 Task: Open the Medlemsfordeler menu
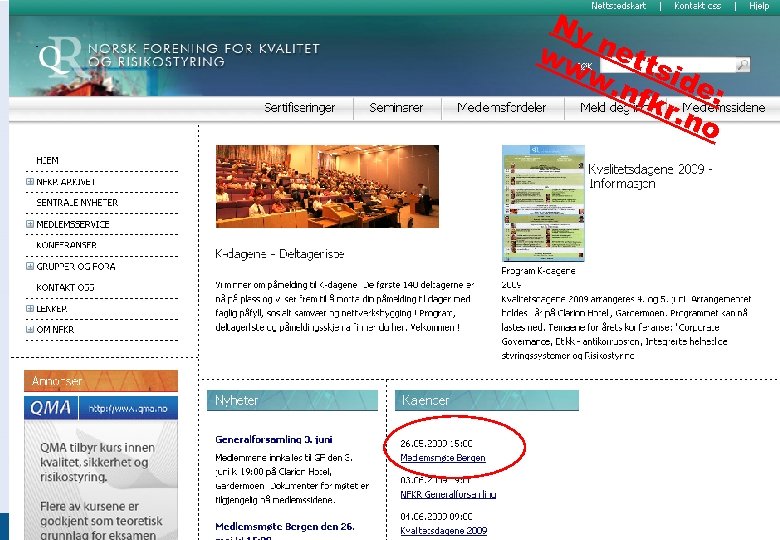501,107
